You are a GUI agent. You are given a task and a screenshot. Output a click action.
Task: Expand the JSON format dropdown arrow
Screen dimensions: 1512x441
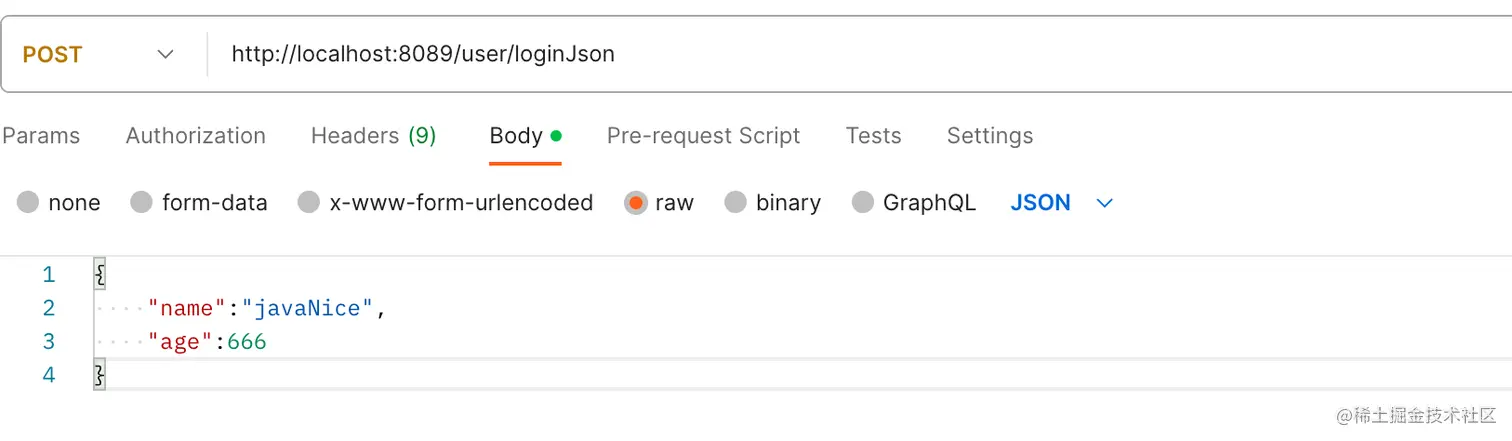point(1104,203)
